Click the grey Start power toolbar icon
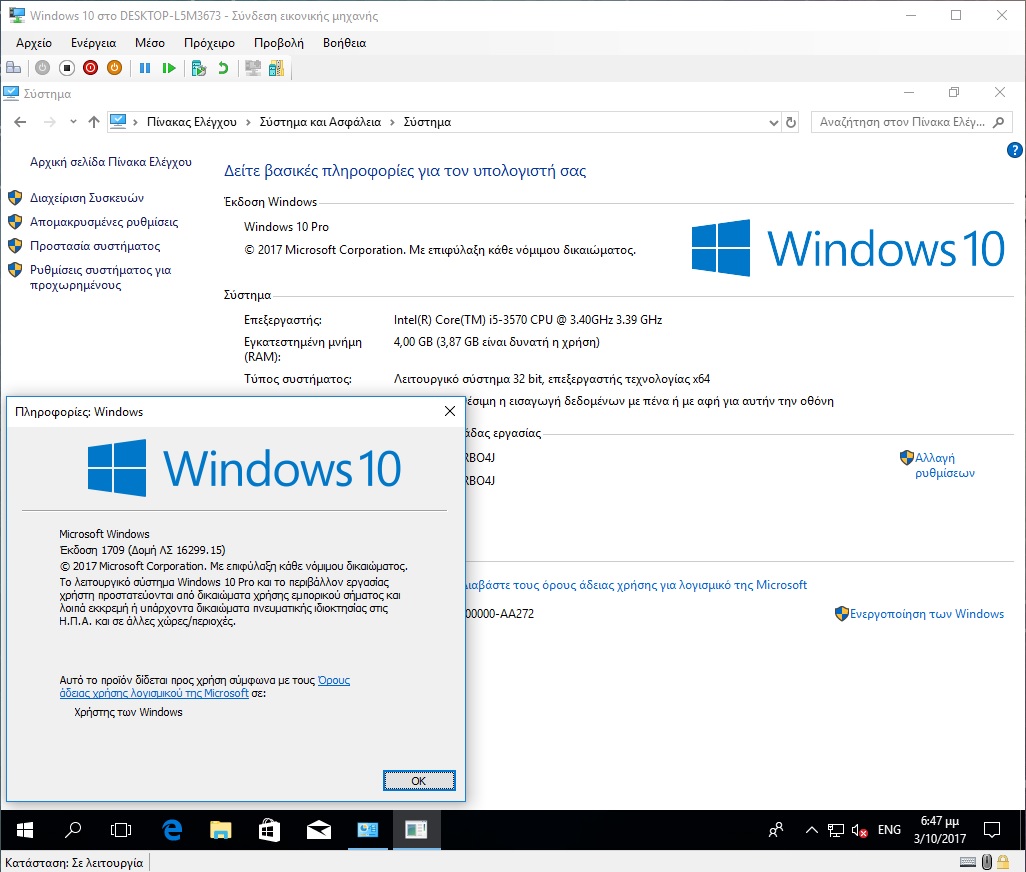This screenshot has width=1026, height=872. coord(43,67)
